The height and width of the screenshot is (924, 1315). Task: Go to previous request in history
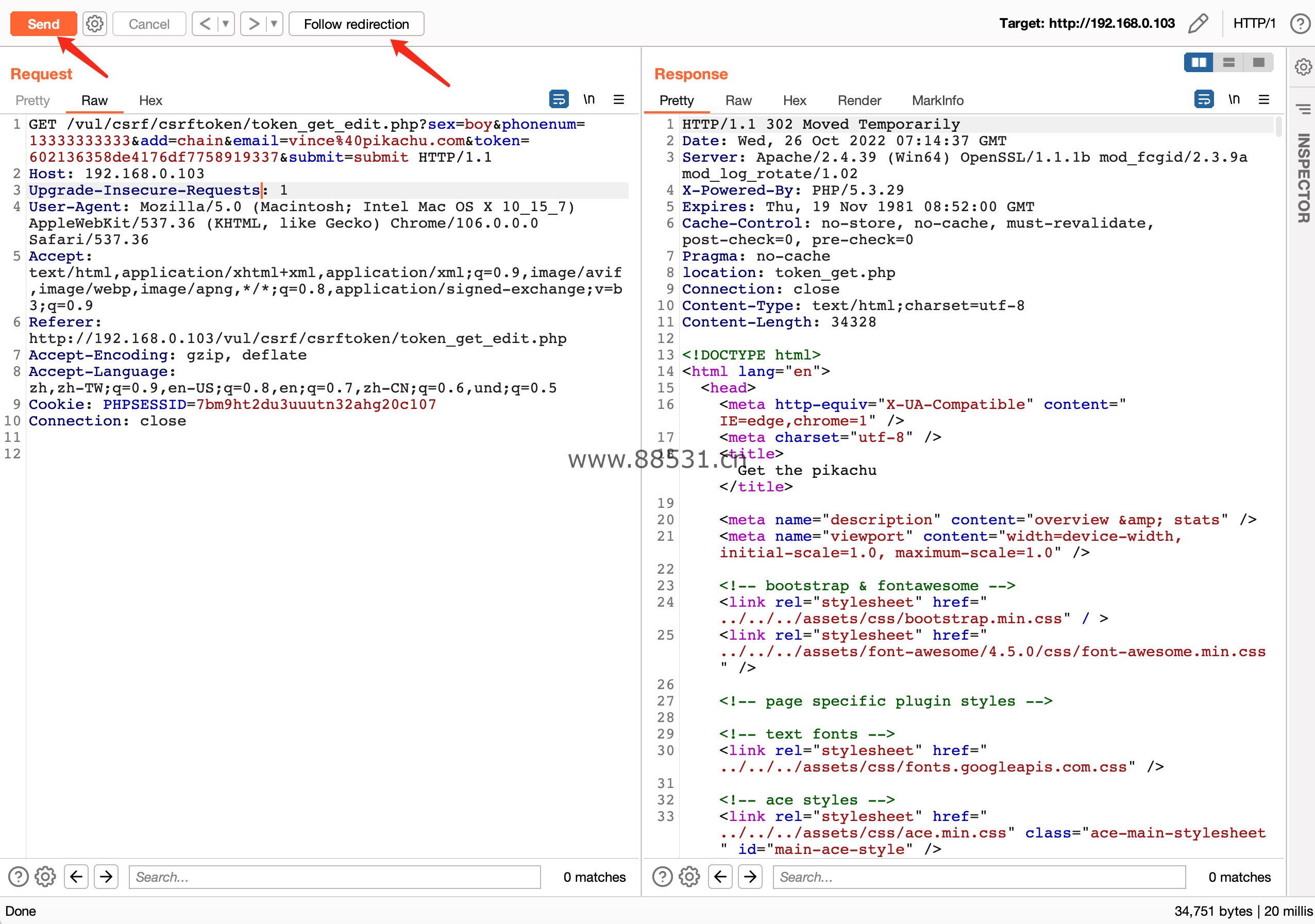pyautogui.click(x=205, y=24)
